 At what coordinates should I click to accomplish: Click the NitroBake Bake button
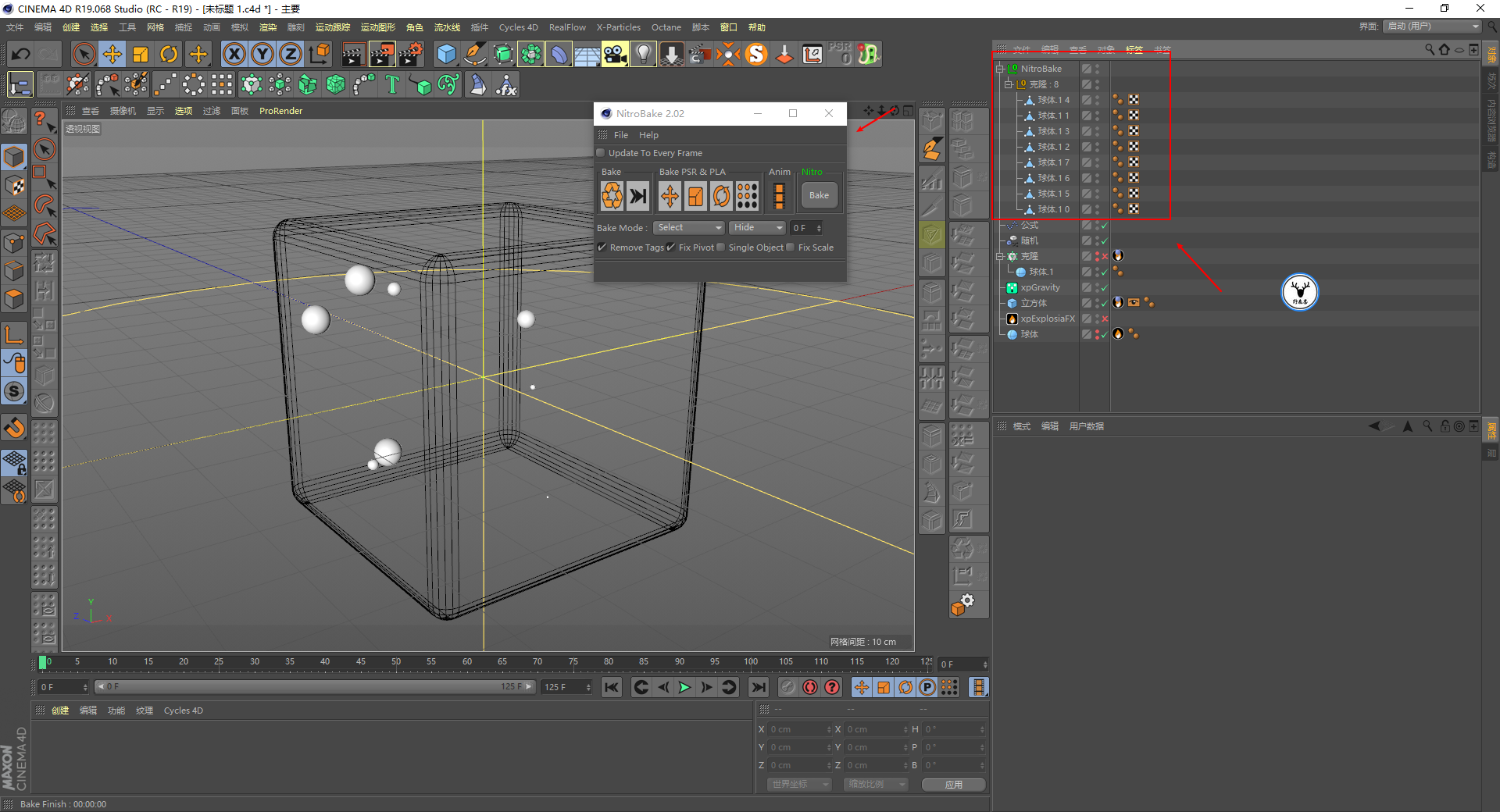[x=819, y=195]
